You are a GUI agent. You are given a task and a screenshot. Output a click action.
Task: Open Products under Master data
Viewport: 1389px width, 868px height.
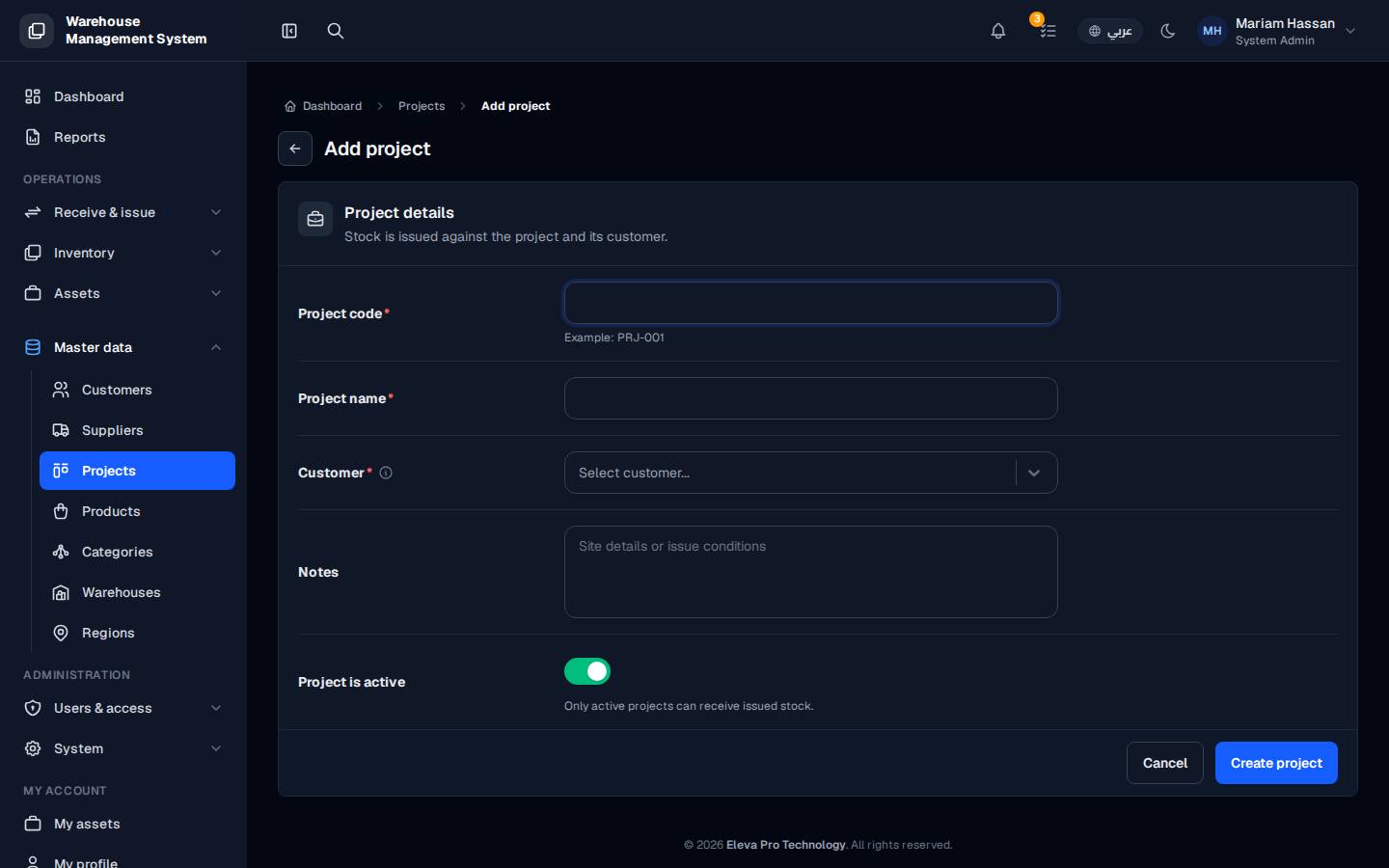point(137,511)
